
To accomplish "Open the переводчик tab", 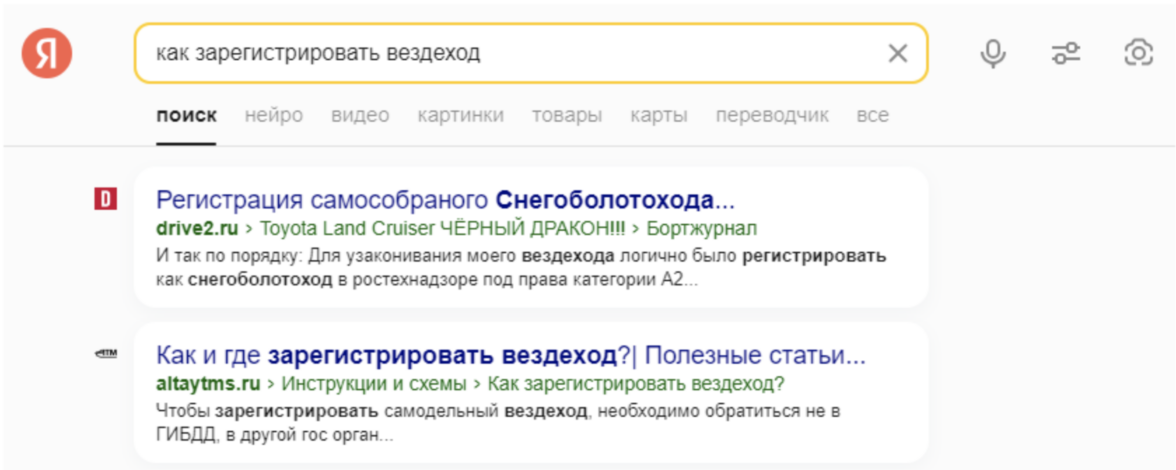I will [x=772, y=116].
